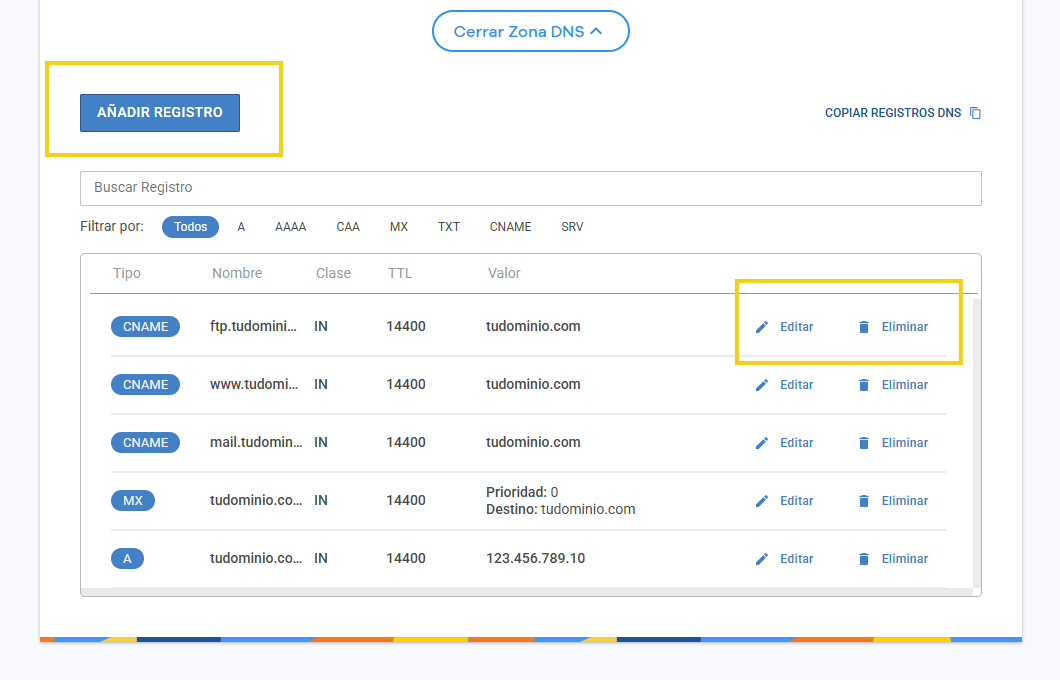Focus the Buscar Registro search field
The image size is (1060, 680).
tap(531, 188)
